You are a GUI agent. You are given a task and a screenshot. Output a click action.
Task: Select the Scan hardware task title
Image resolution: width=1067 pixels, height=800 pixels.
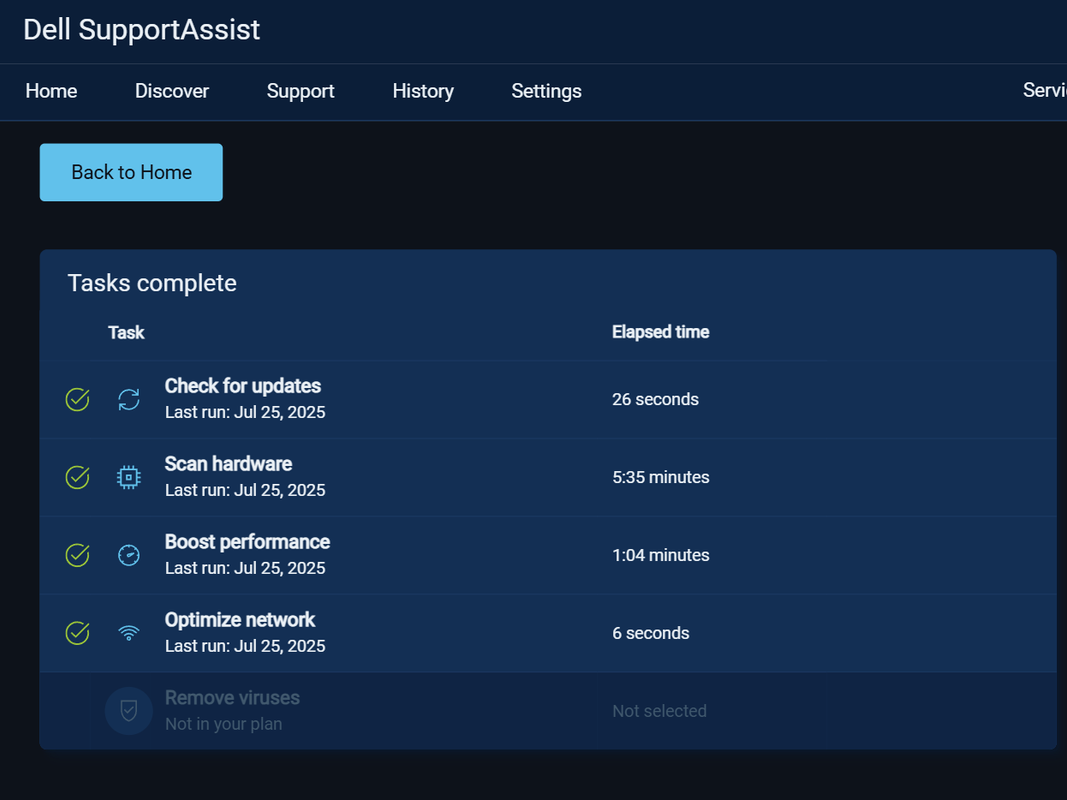point(228,464)
